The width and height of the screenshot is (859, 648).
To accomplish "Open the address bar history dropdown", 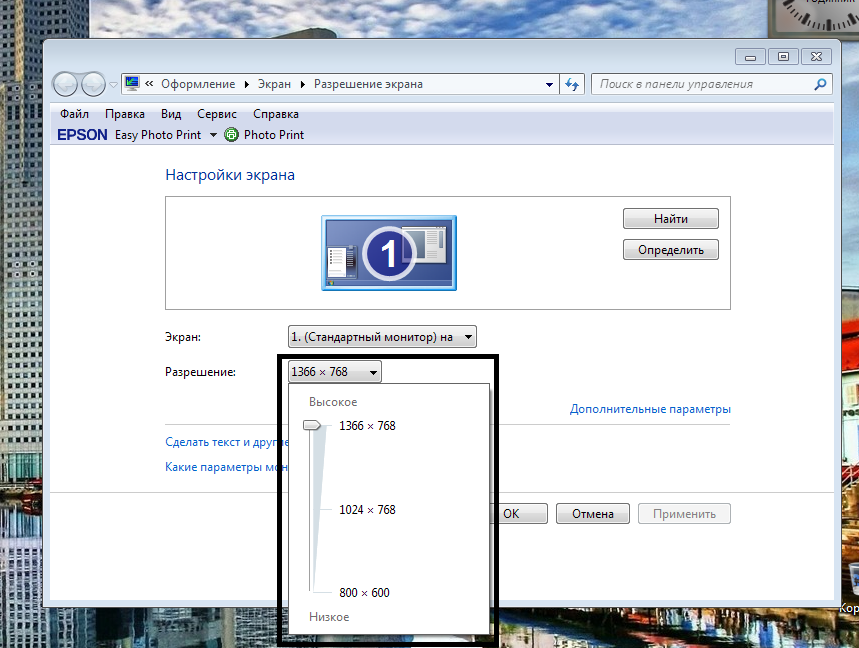I will pos(549,84).
